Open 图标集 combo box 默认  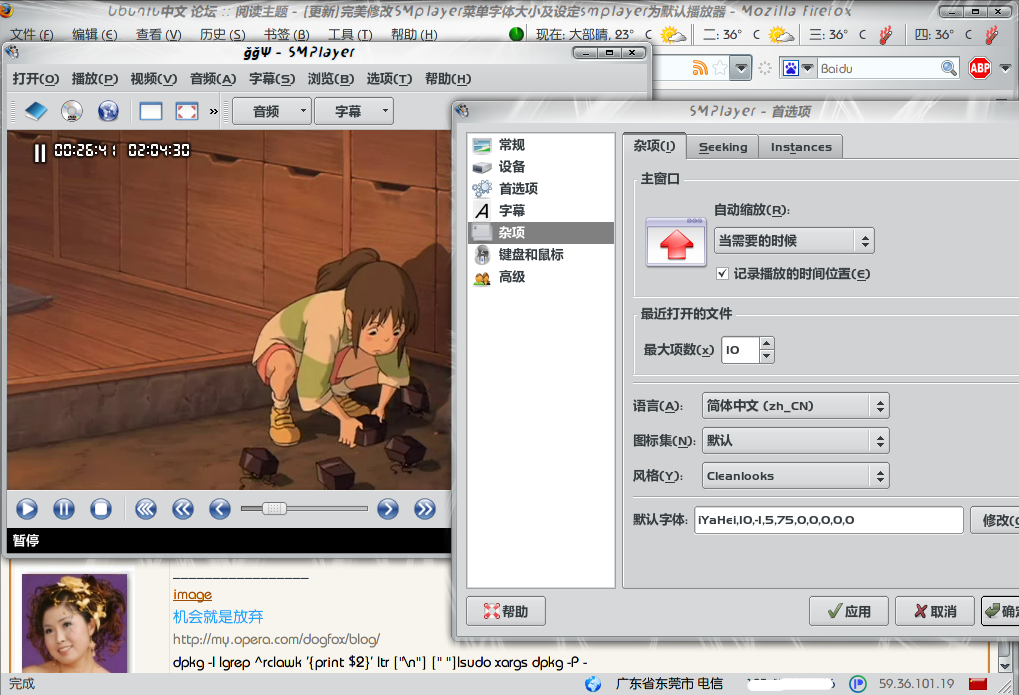795,441
